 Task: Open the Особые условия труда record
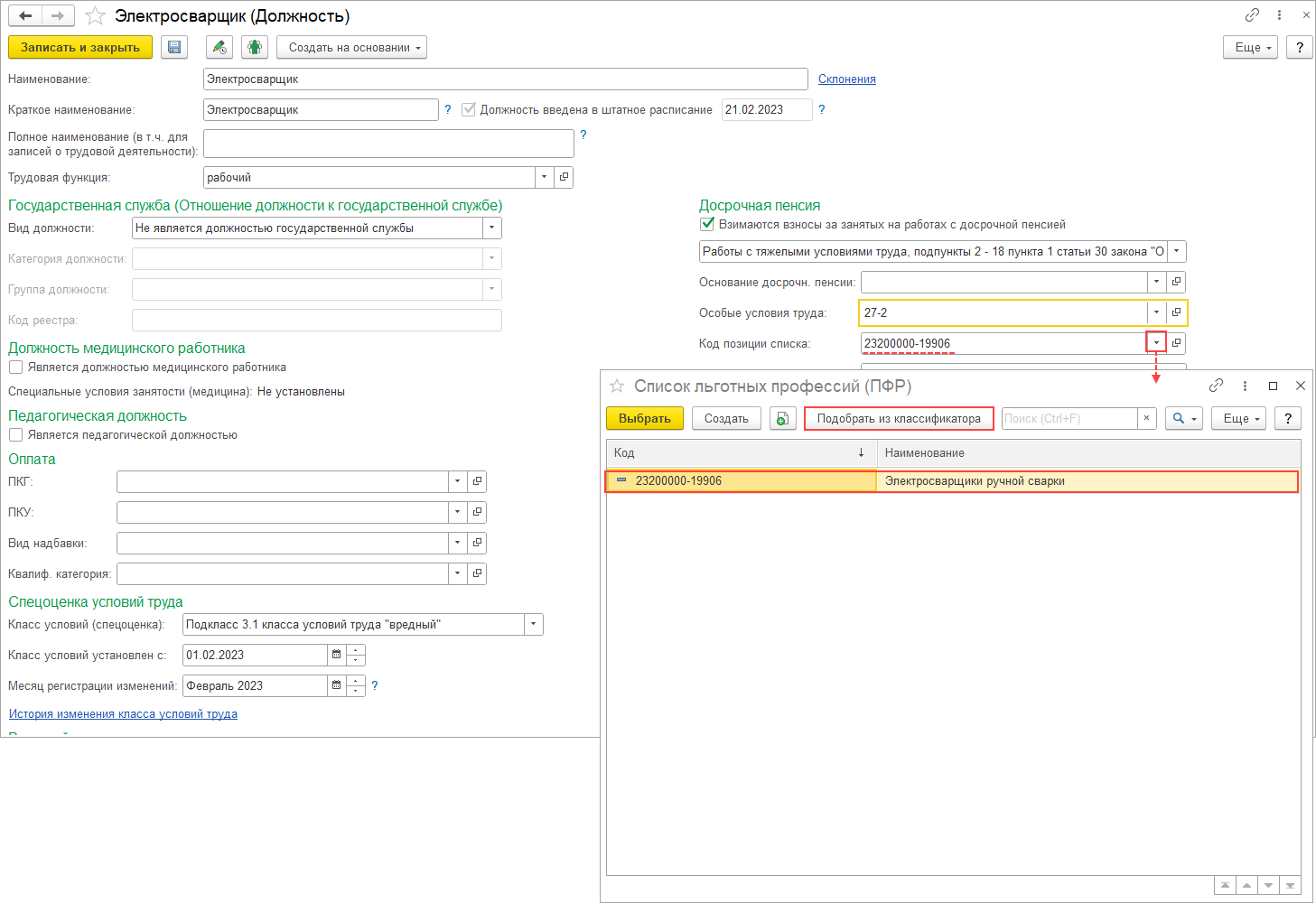pyautogui.click(x=1176, y=312)
